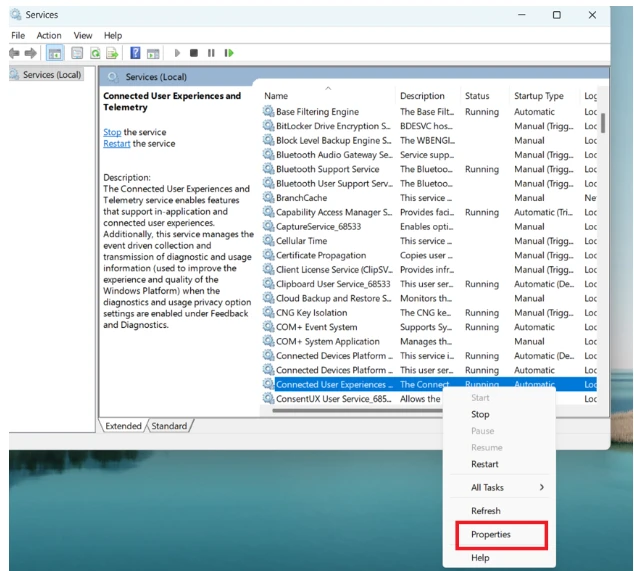The width and height of the screenshot is (634, 571).
Task: Open the File menu
Action: (18, 36)
